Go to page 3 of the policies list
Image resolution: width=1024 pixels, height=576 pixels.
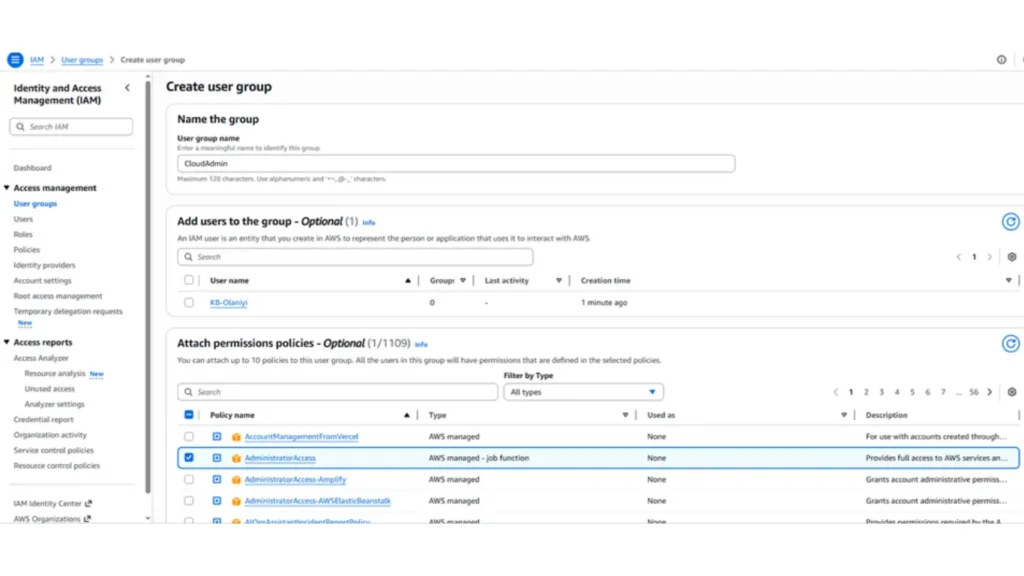point(881,392)
